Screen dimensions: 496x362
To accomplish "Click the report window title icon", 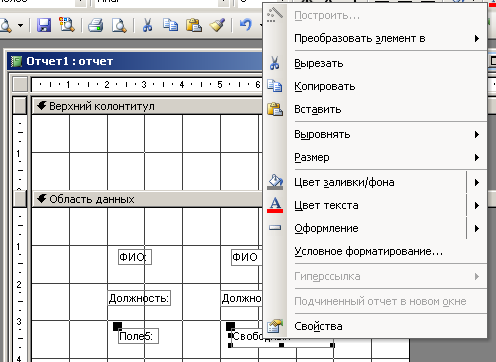I will click(x=16, y=61).
